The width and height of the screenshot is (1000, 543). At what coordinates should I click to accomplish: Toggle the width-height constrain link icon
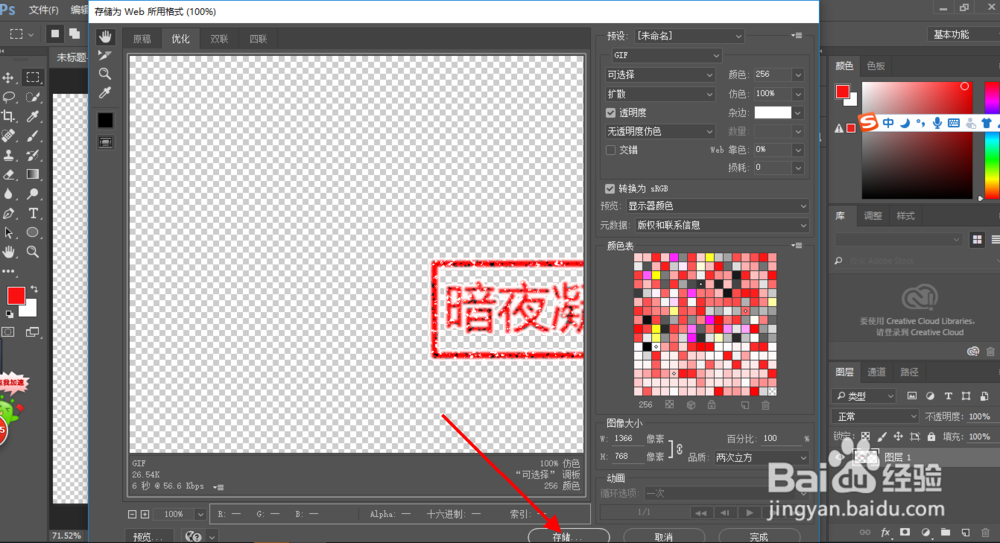tap(680, 449)
